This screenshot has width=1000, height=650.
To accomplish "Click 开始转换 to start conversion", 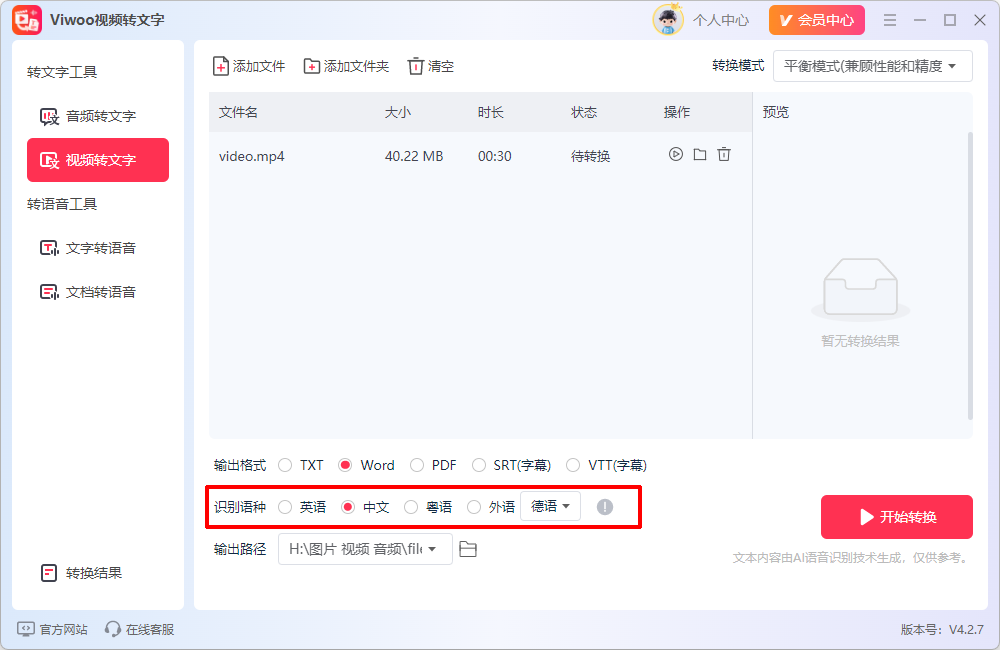I will [x=897, y=517].
